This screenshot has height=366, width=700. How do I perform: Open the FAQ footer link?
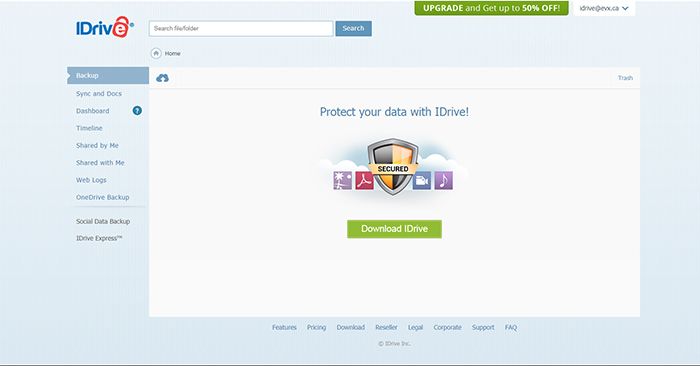(511, 328)
